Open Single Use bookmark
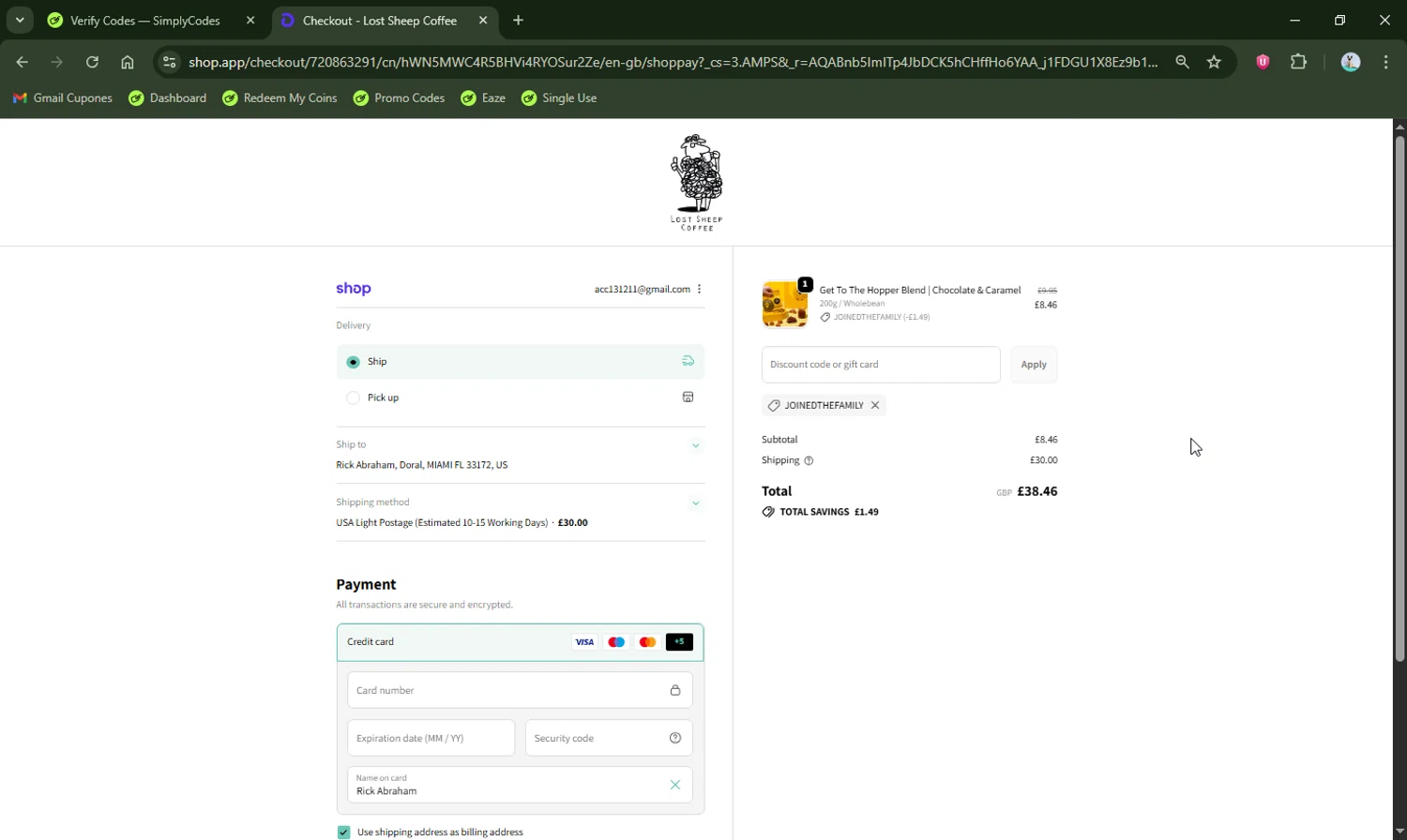Image resolution: width=1407 pixels, height=840 pixels. coord(559,98)
